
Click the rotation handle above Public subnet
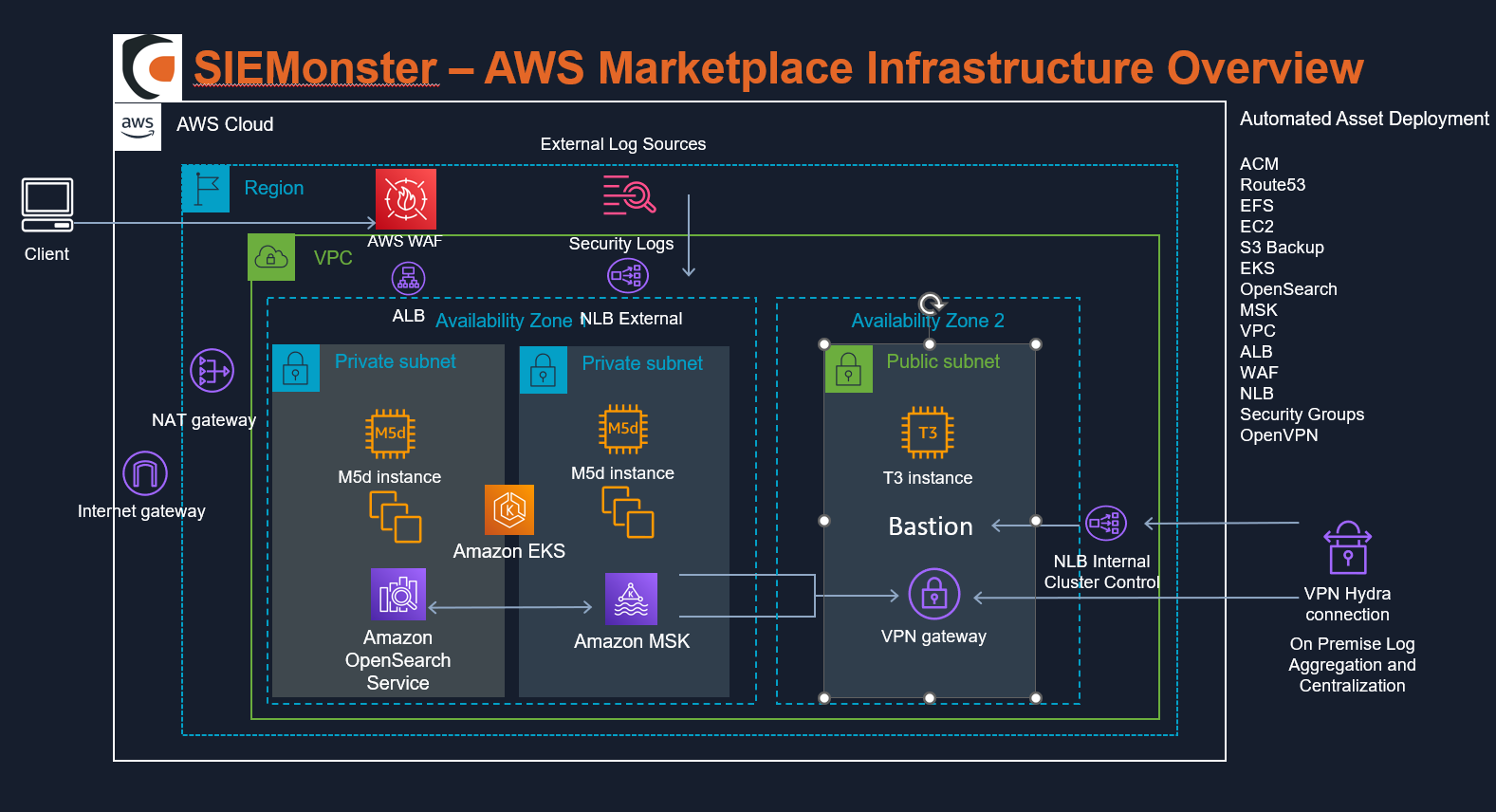tap(930, 304)
